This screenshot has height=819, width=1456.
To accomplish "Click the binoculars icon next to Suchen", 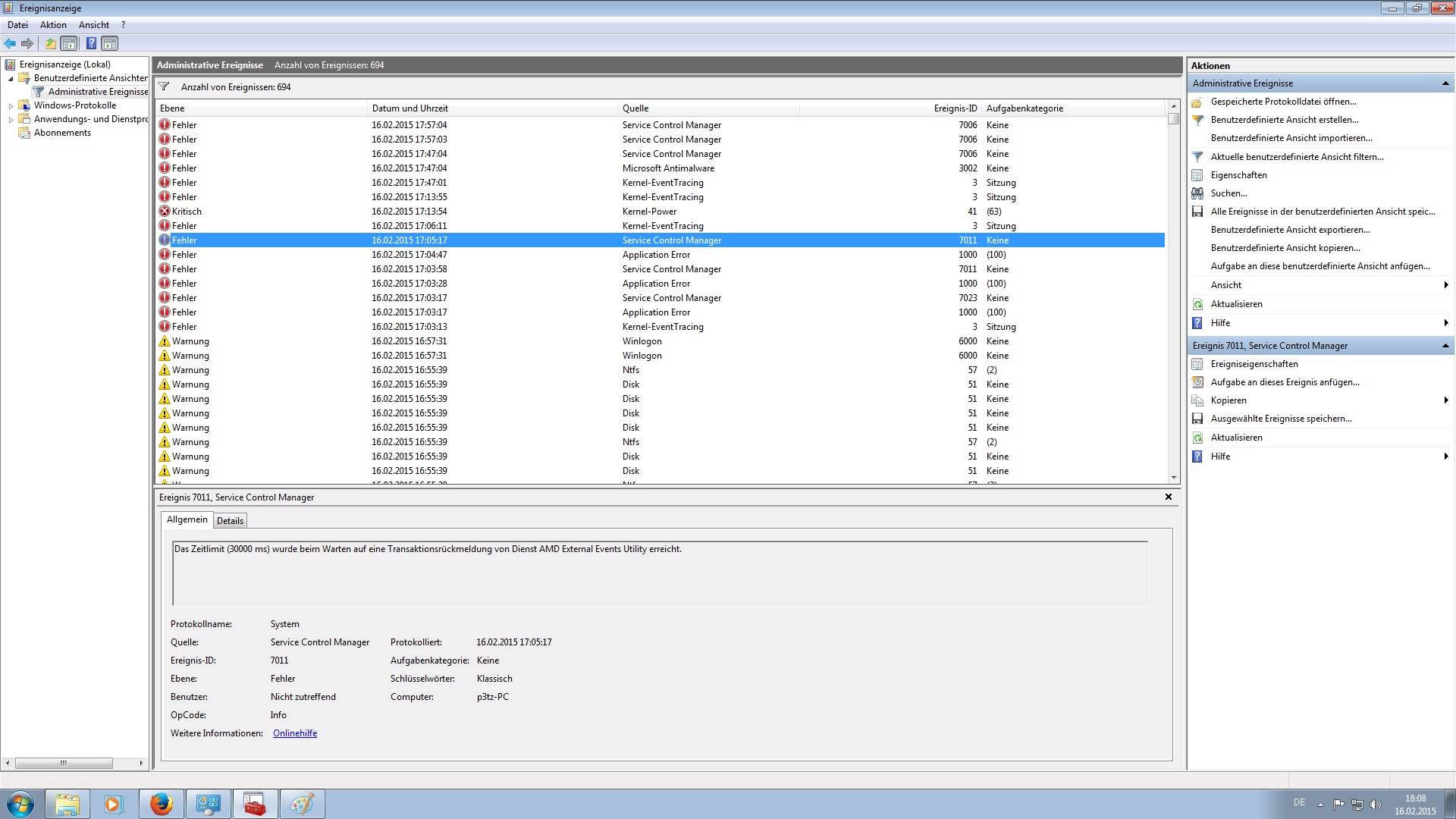I will tap(1197, 193).
